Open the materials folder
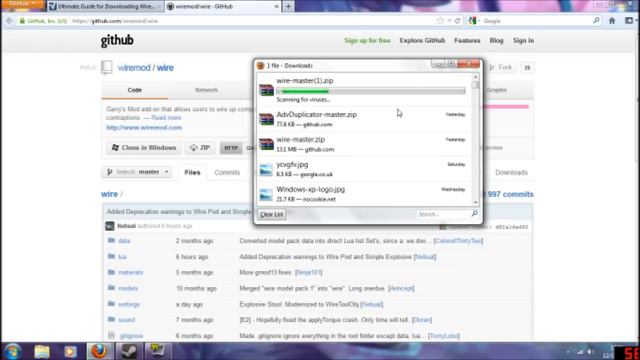The width and height of the screenshot is (640, 360). tap(130, 272)
